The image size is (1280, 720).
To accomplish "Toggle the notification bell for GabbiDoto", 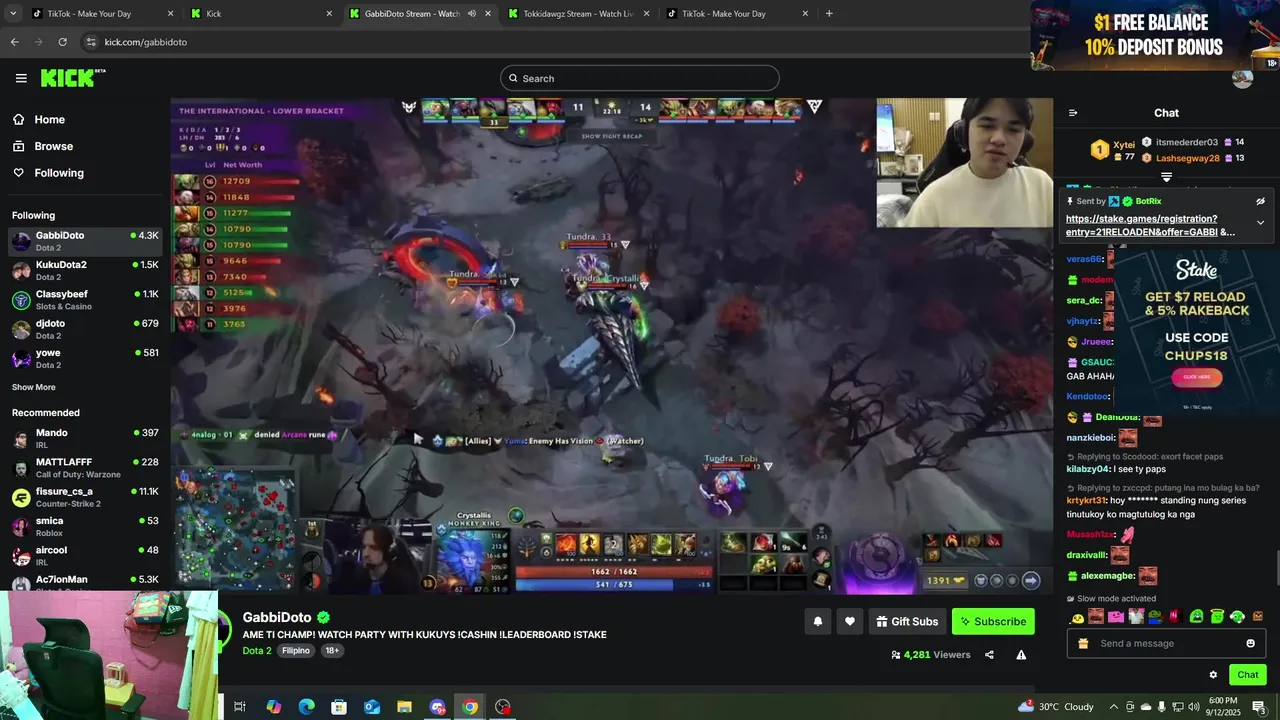I will [817, 621].
